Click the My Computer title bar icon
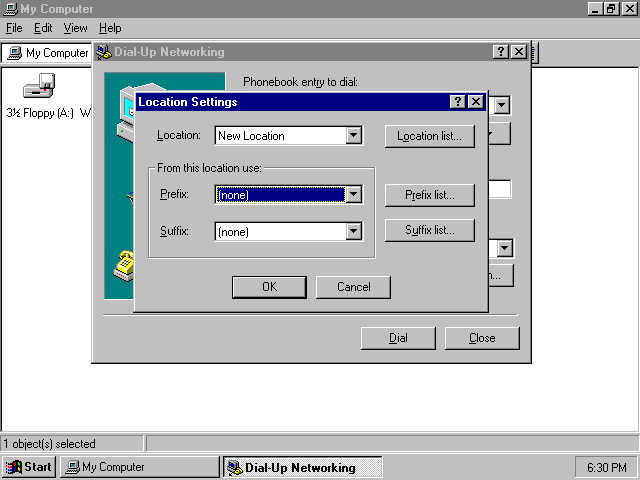 coord(10,9)
